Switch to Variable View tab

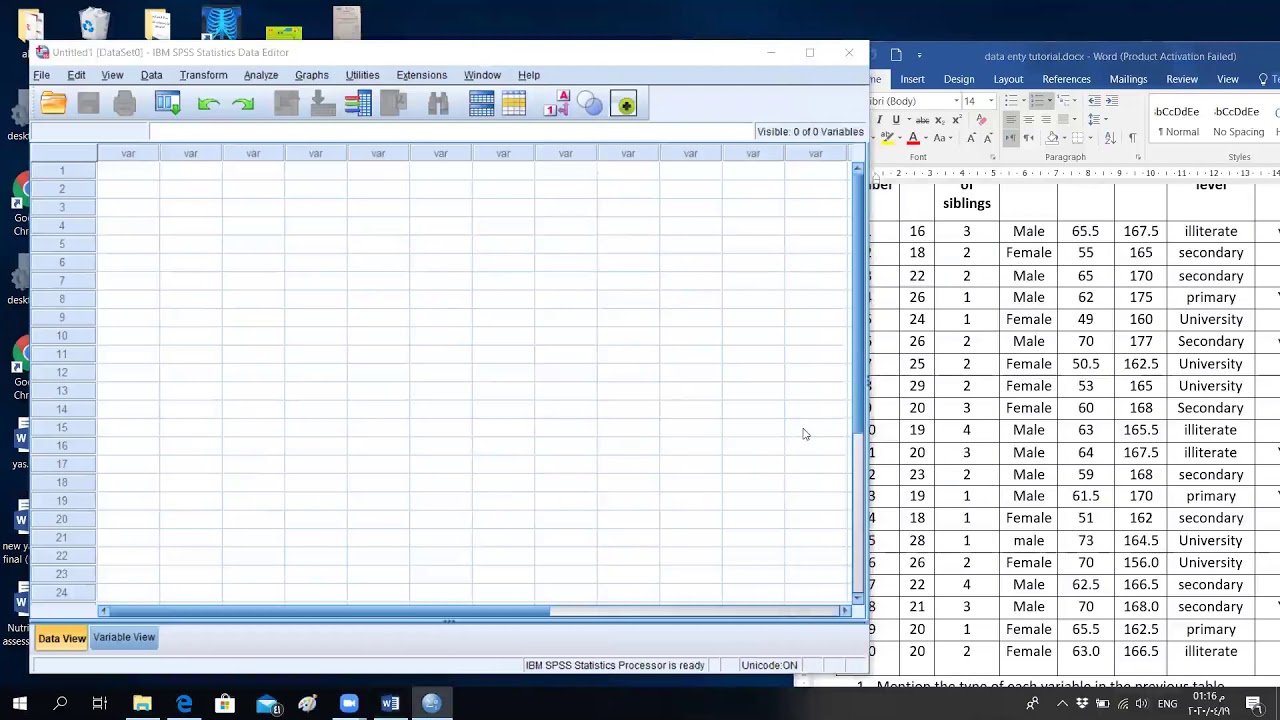(x=124, y=637)
